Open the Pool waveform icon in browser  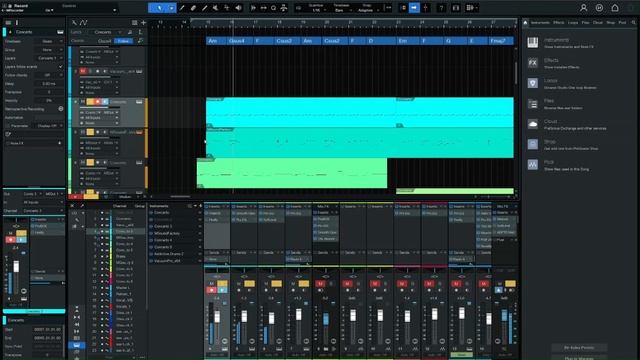coord(533,164)
